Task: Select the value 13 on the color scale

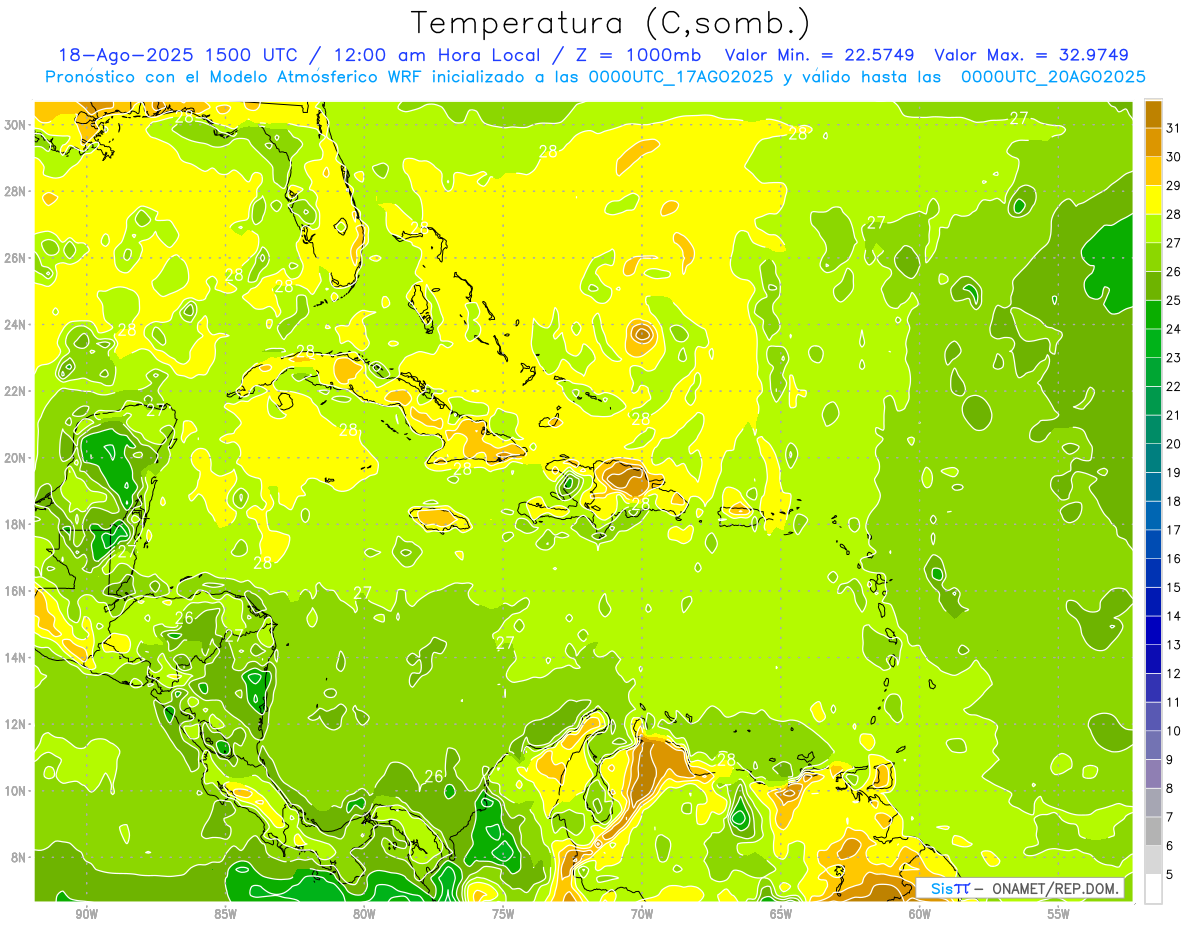Action: pos(1173,645)
